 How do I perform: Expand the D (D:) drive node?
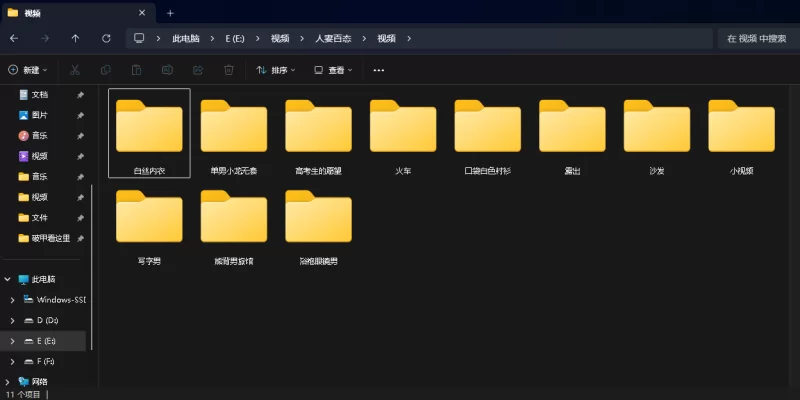tap(13, 320)
